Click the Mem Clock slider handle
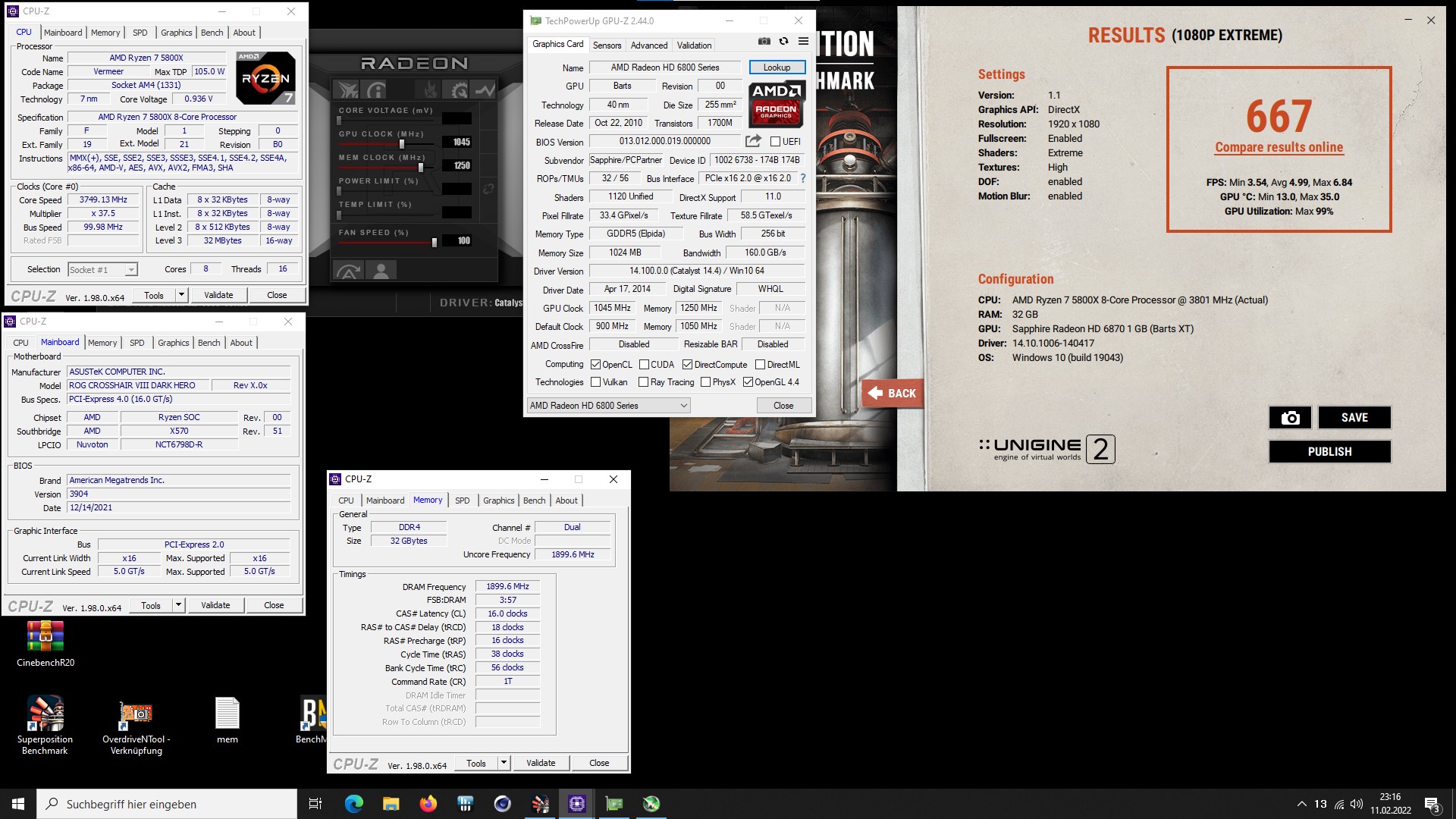Viewport: 1456px width, 819px height. click(x=421, y=167)
